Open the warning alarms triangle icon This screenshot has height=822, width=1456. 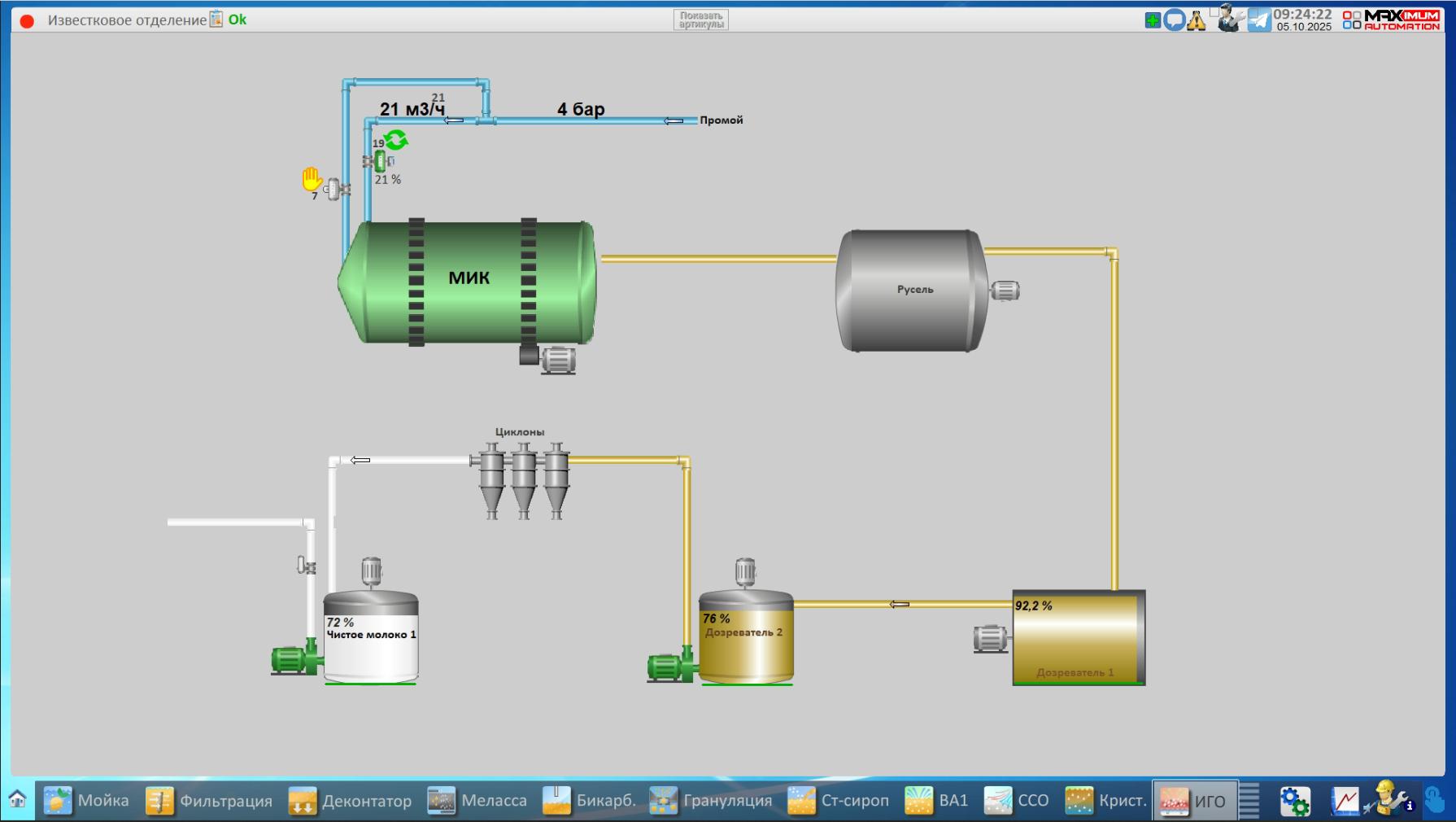pyautogui.click(x=1196, y=20)
